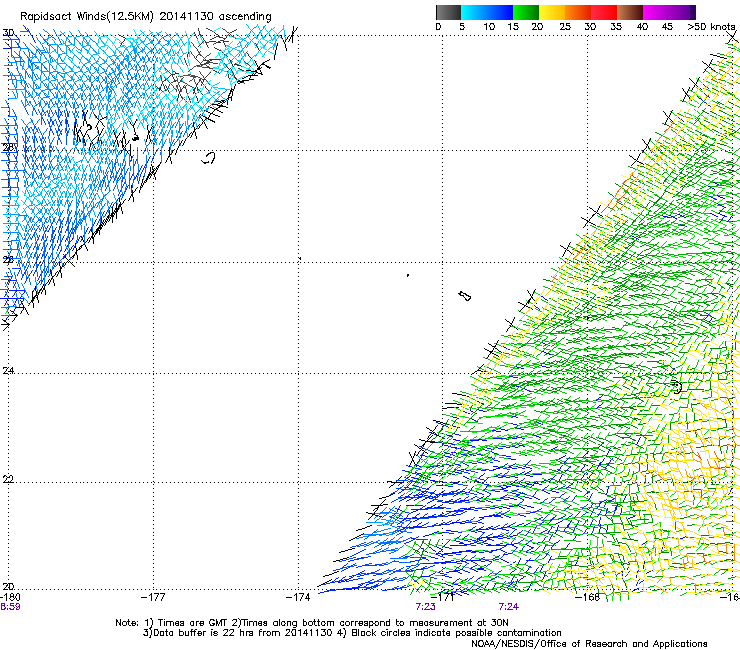Click the 'NOAA/NESDIS/Office of Research and Applications' credit
This screenshot has height=650, width=740.
[x=589, y=644]
